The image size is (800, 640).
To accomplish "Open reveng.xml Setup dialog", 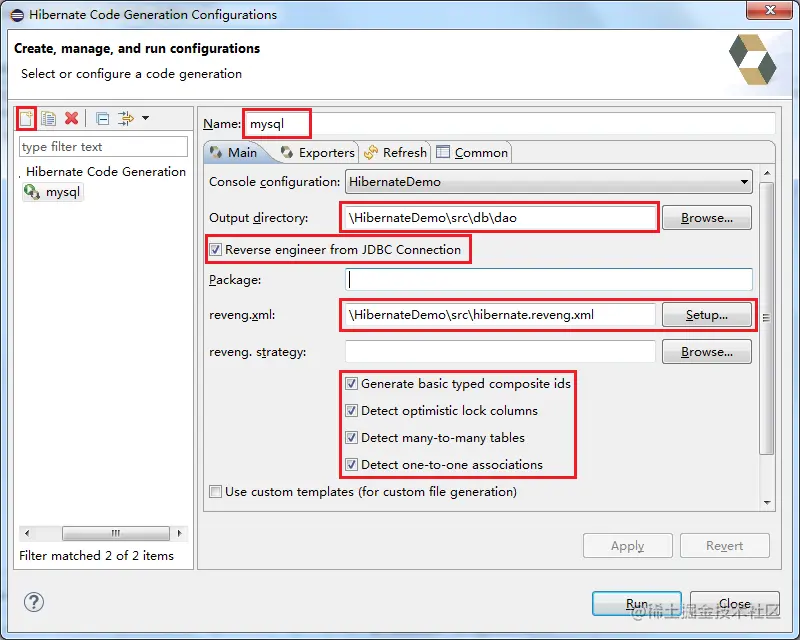I will tap(707, 315).
